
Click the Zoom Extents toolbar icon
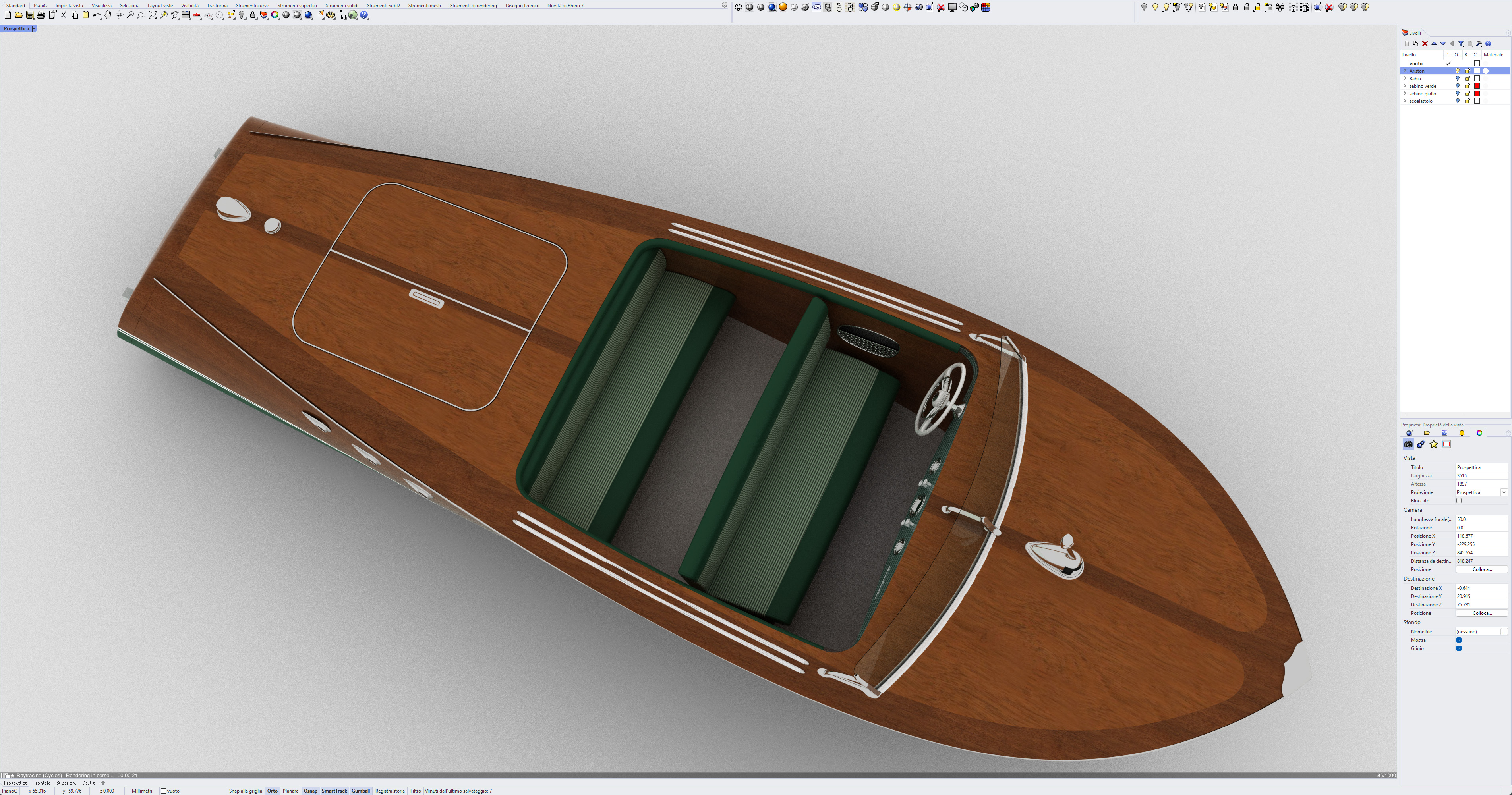click(x=153, y=15)
